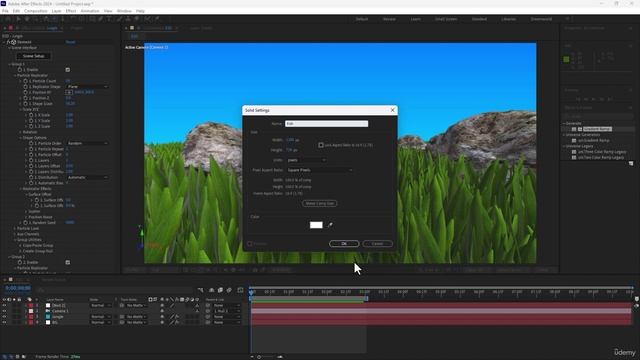Toggle the Preview checkbox in Solid Settings

pos(250,244)
